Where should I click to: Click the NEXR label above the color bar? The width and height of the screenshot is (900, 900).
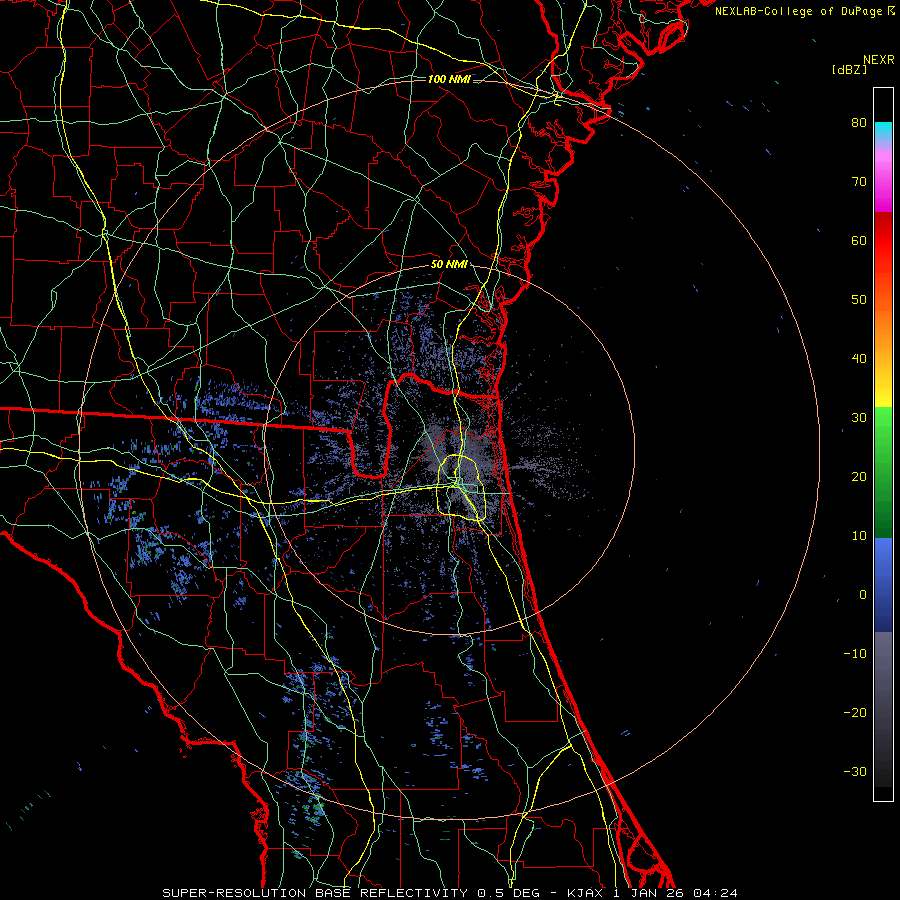[878, 60]
